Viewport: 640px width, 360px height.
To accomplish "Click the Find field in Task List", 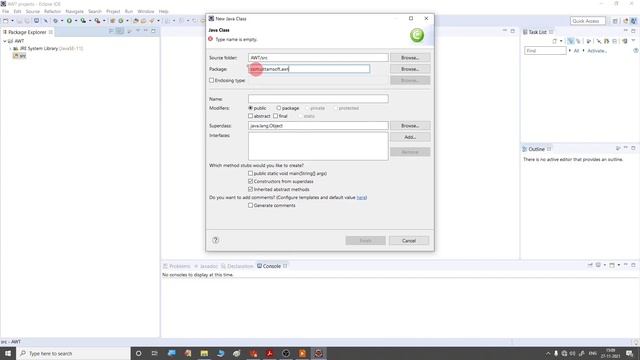I will pos(545,51).
